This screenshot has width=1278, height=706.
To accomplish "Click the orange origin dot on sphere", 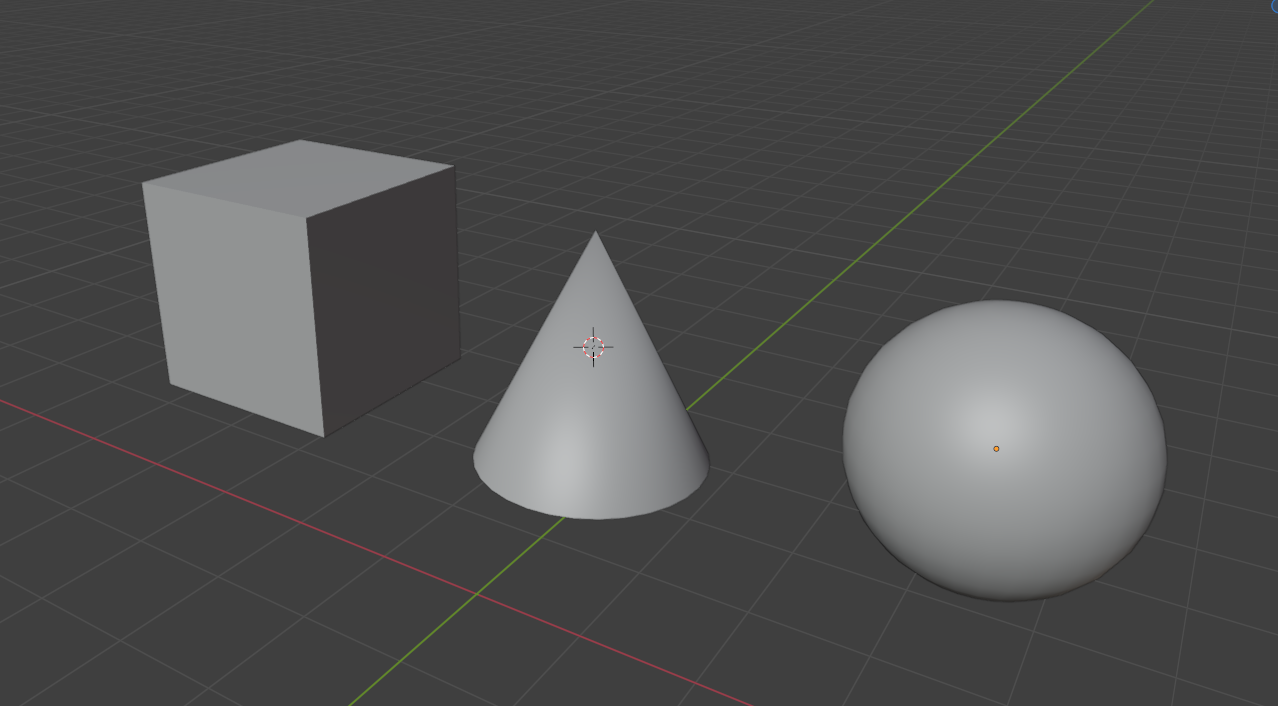I will (996, 449).
